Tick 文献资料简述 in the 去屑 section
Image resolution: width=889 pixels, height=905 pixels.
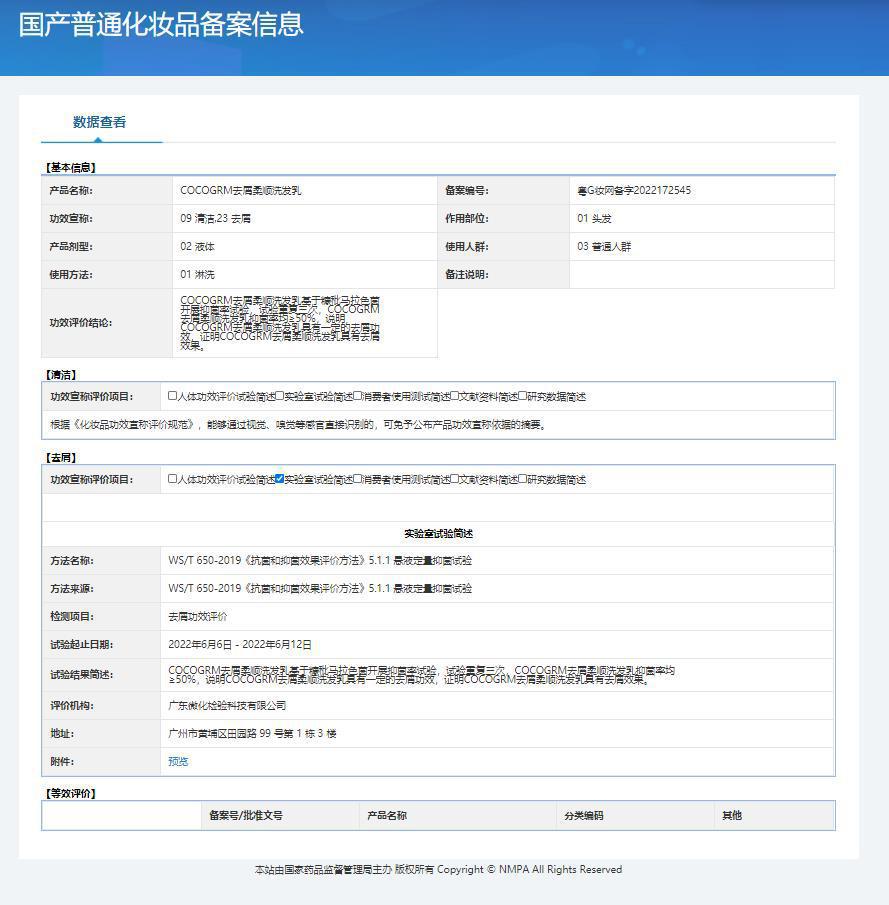[x=454, y=479]
